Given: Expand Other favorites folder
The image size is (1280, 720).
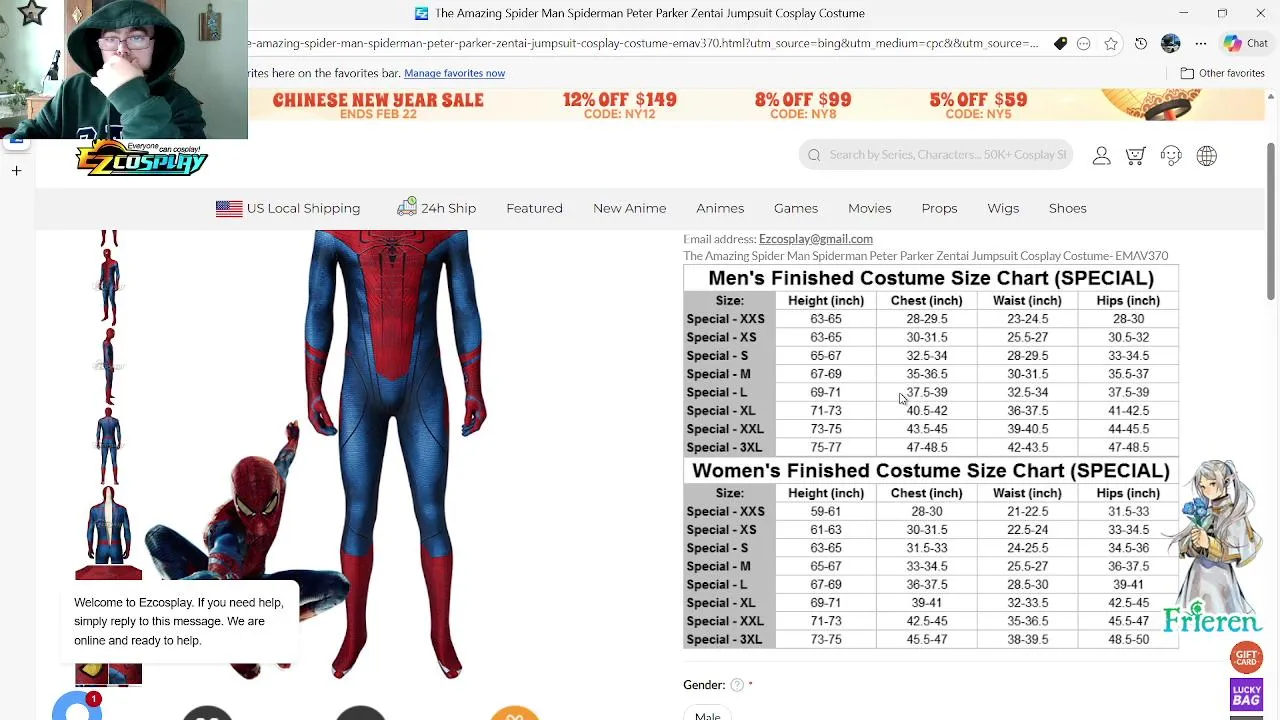Looking at the screenshot, I should click(x=1222, y=73).
